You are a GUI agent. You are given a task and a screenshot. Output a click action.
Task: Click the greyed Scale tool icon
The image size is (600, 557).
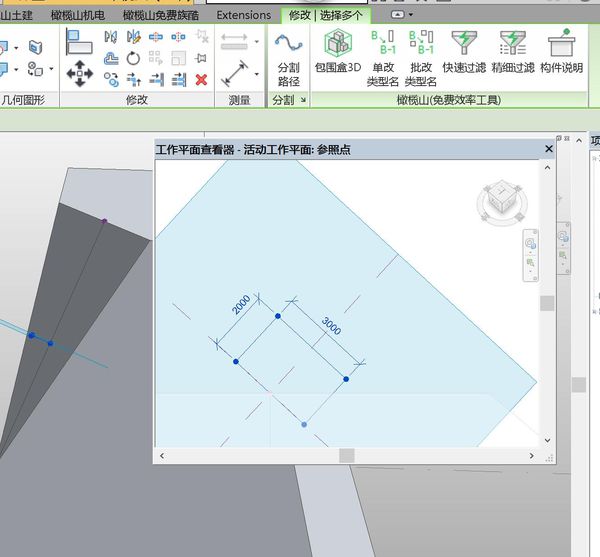pyautogui.click(x=178, y=58)
